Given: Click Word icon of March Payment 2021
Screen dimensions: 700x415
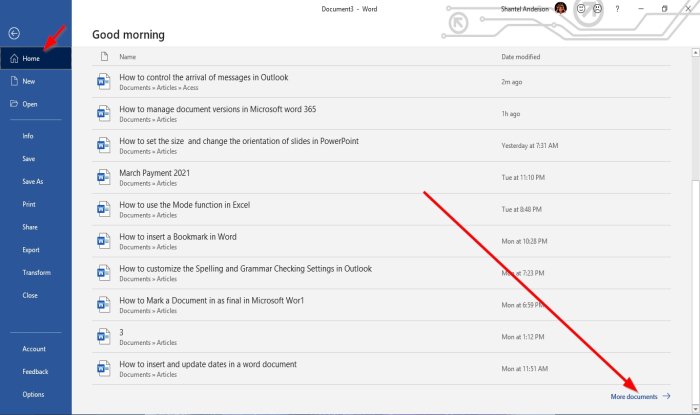Looking at the screenshot, I should tap(104, 178).
